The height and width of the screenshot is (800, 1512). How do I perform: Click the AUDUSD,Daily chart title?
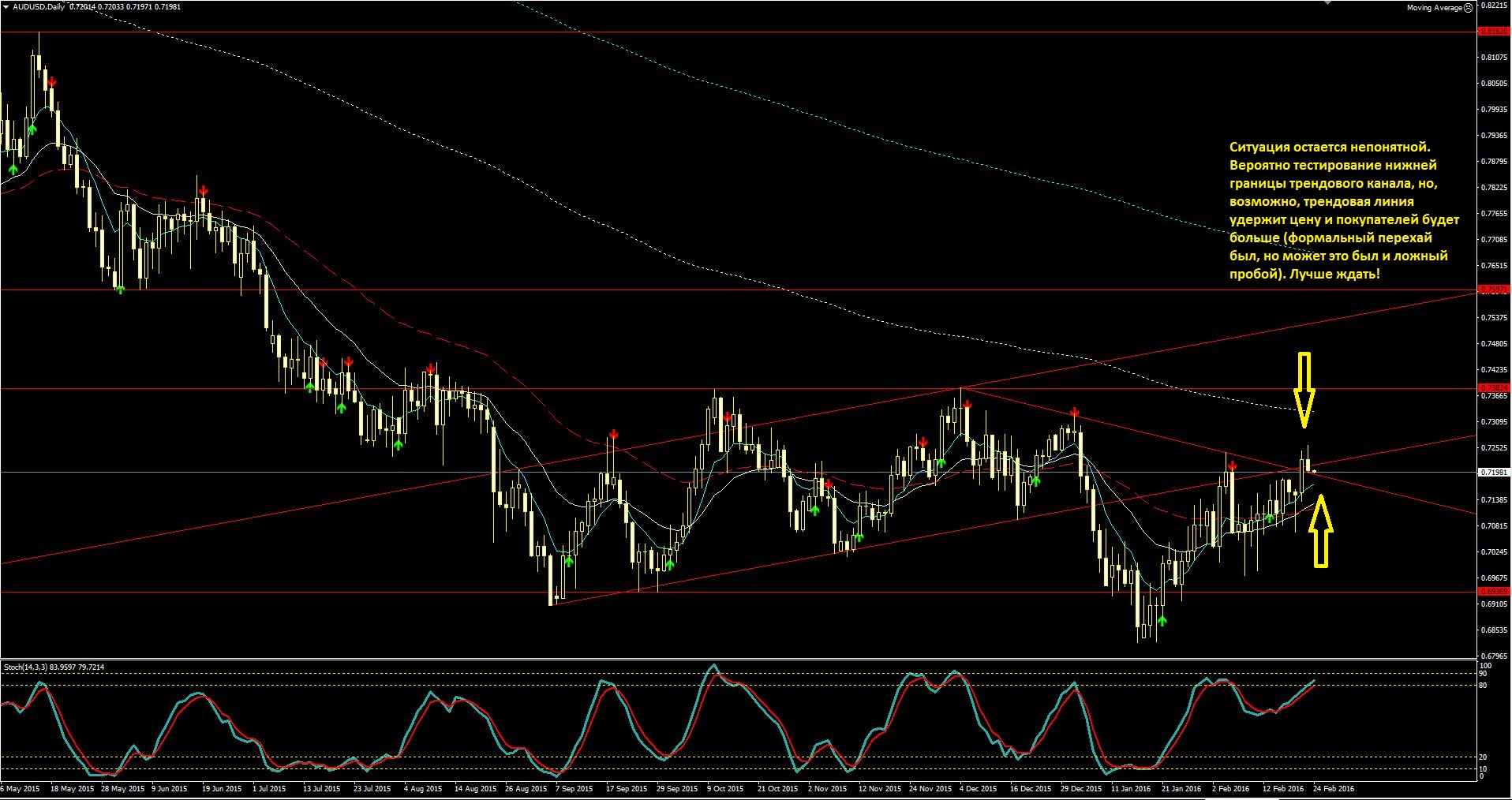39,7
